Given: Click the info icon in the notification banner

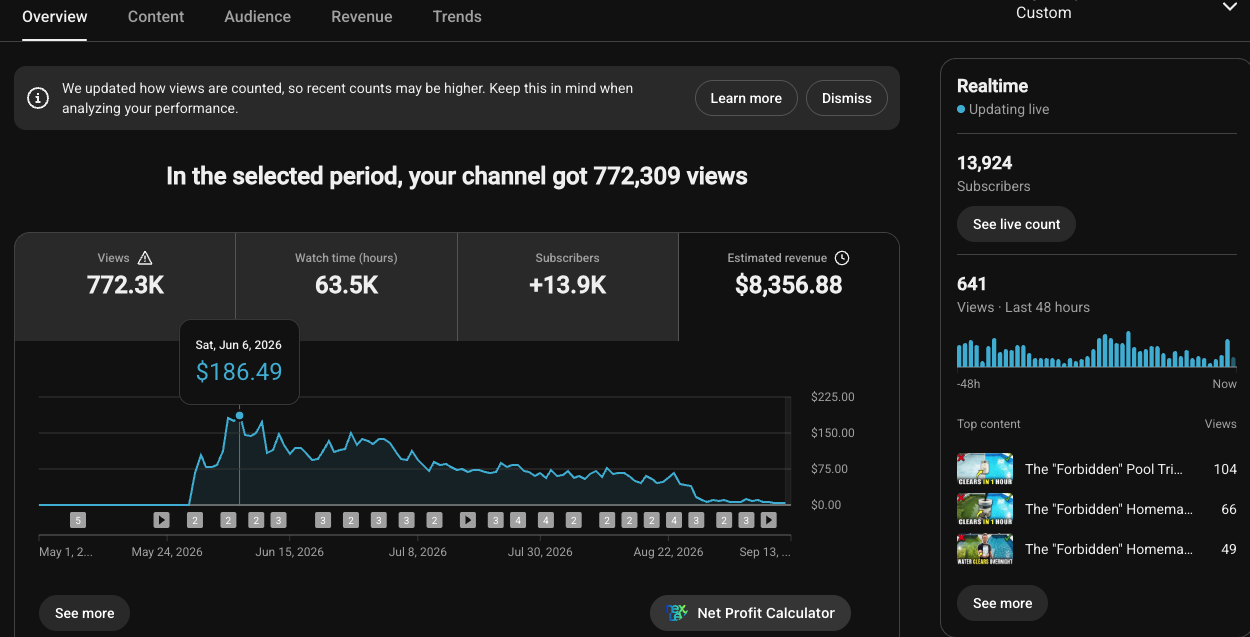Looking at the screenshot, I should (38, 98).
